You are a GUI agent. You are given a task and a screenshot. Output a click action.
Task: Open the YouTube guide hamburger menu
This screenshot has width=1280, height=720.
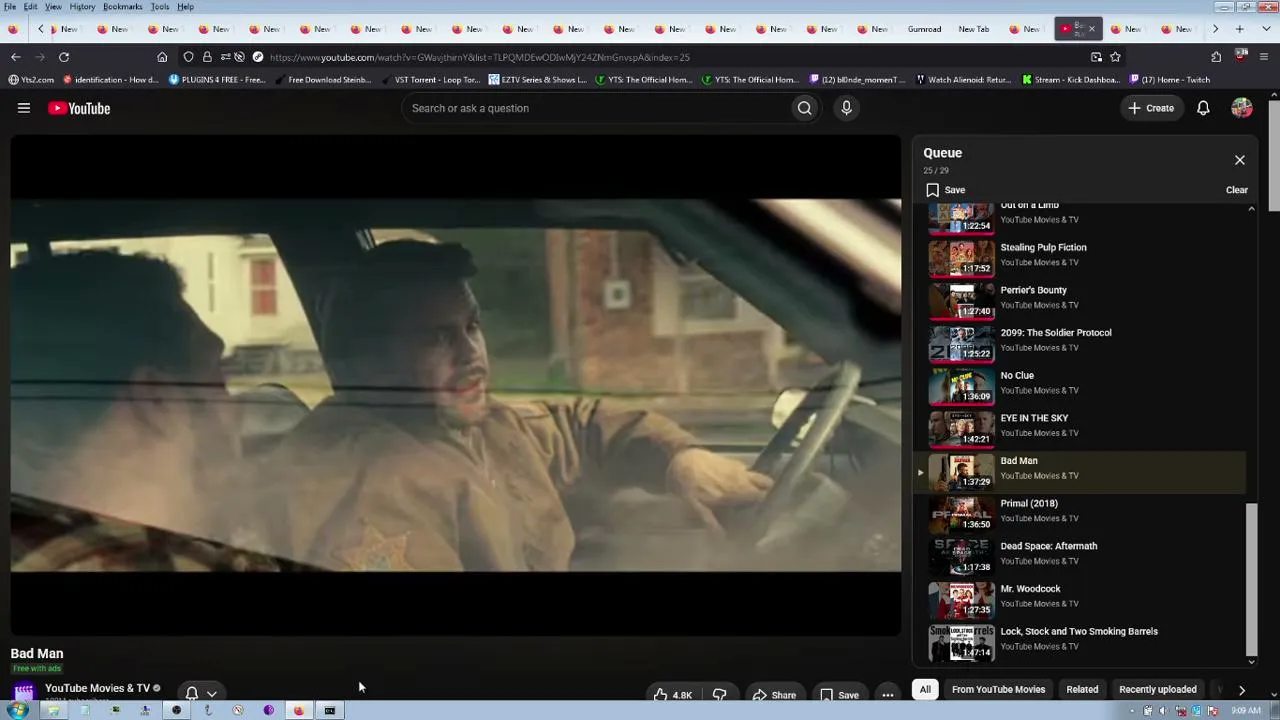pos(24,108)
